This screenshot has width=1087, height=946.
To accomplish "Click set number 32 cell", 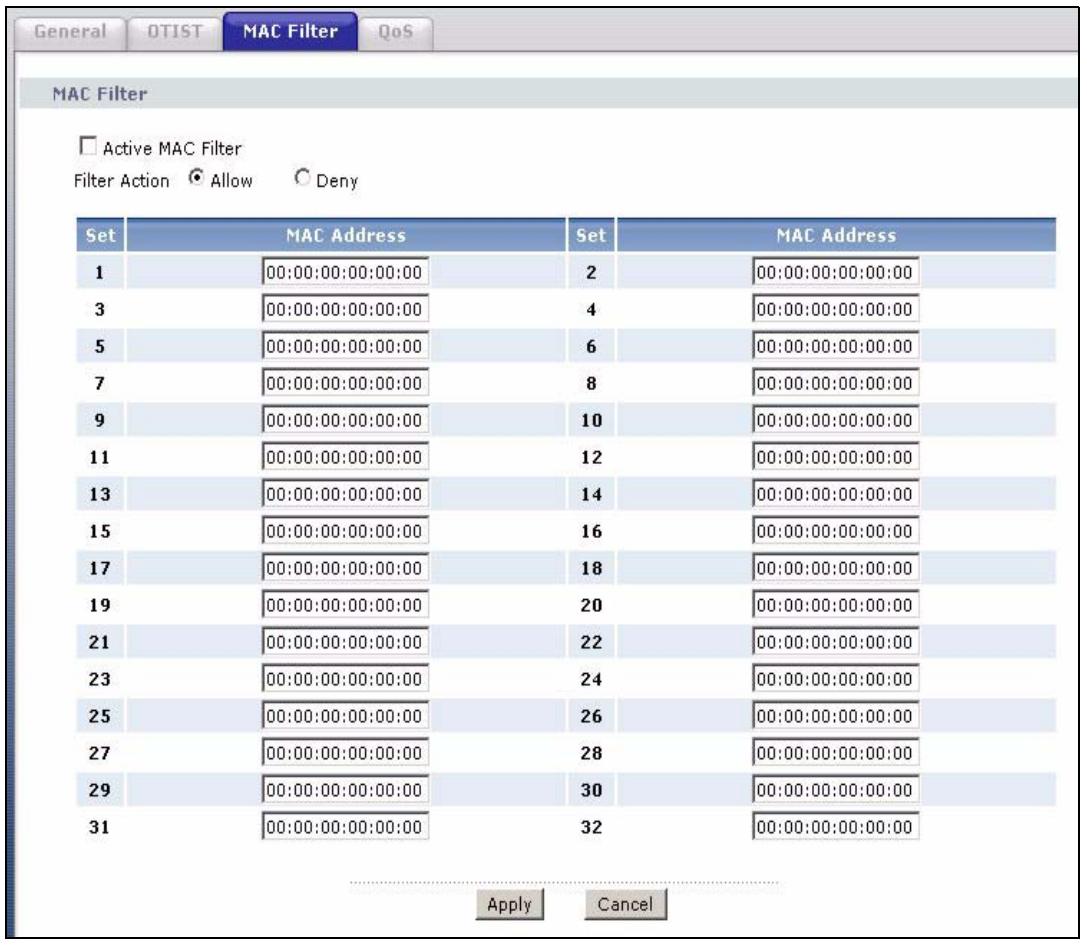I will (x=591, y=826).
